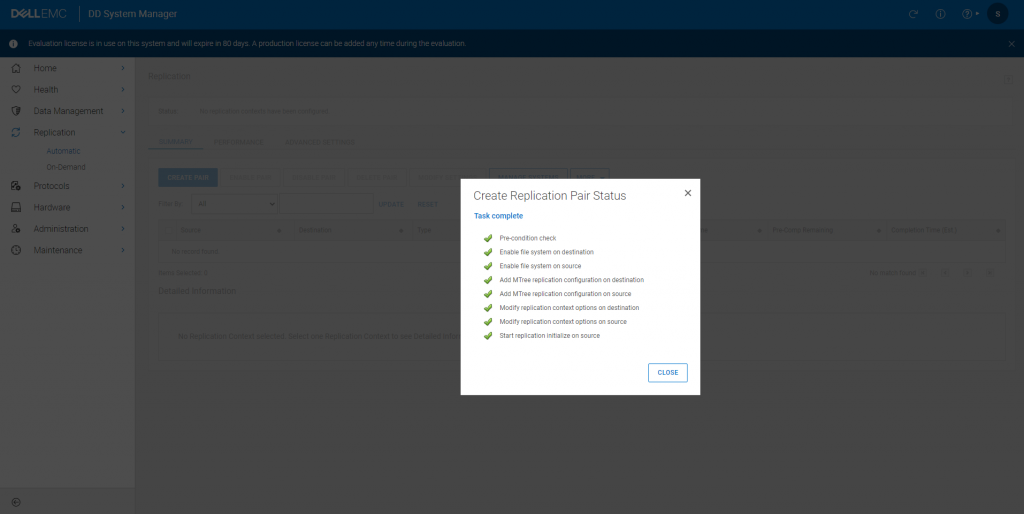The width and height of the screenshot is (1024, 514).
Task: Close the Create Replication Pair Status dialog
Action: point(687,193)
